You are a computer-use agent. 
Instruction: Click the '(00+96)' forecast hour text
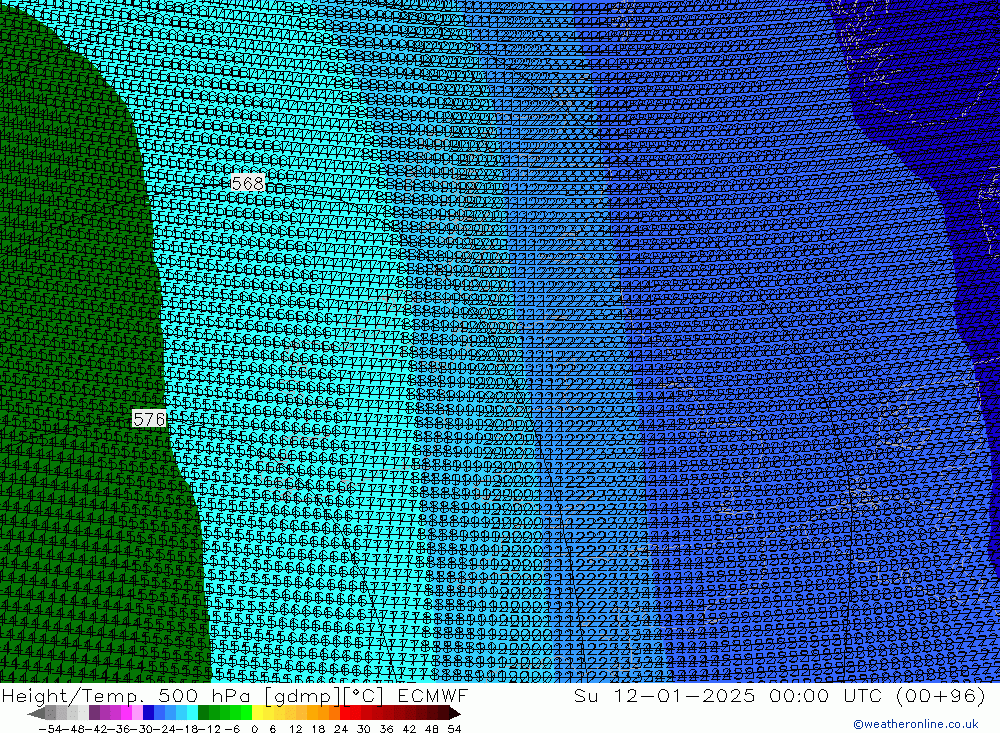(x=941, y=695)
